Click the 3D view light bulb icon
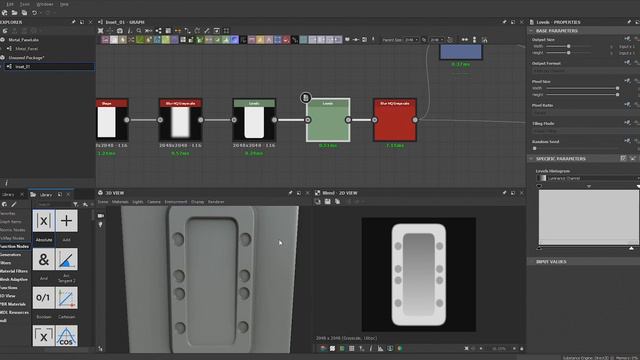 coord(100,225)
